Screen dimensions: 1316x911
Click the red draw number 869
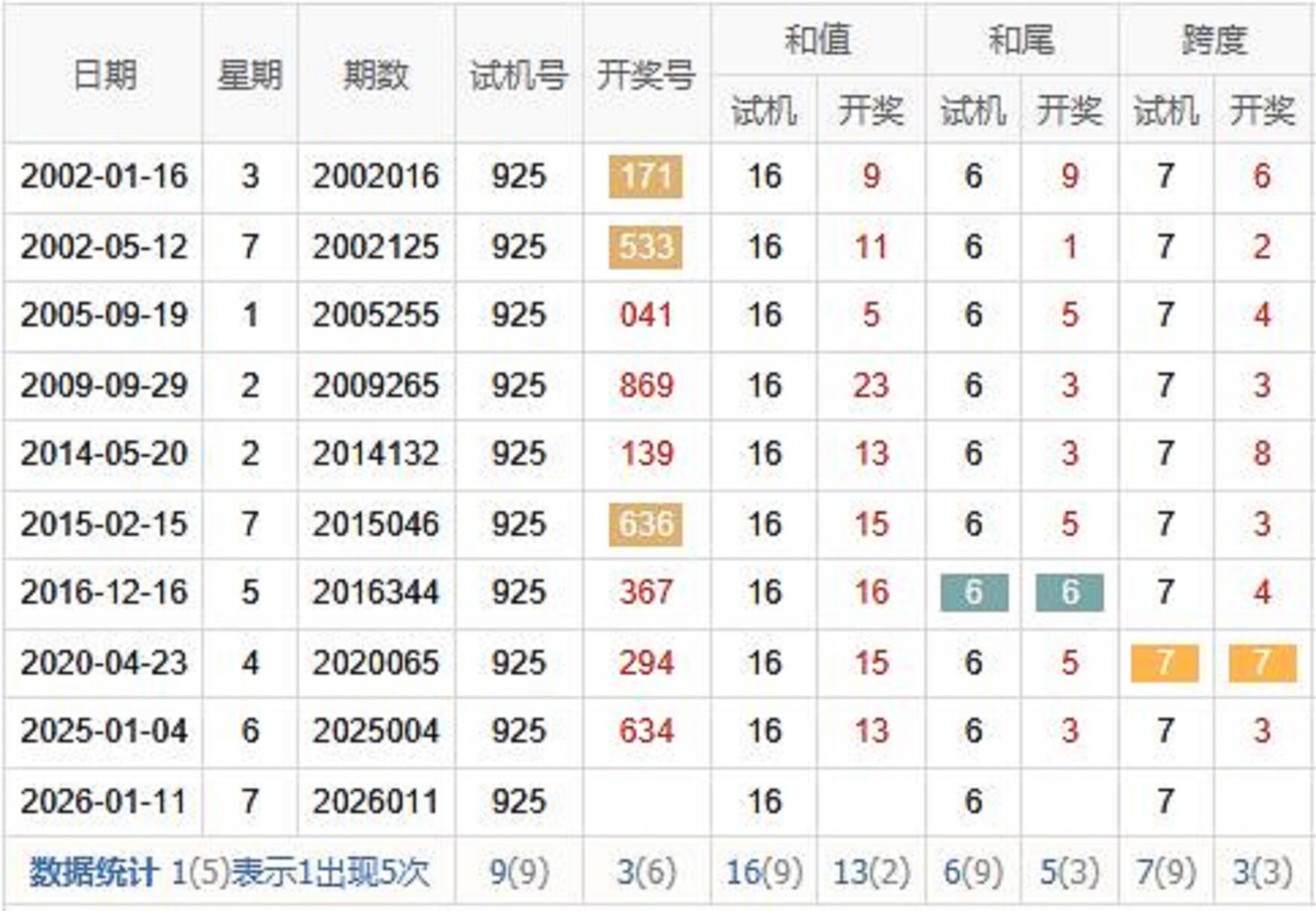pyautogui.click(x=645, y=385)
